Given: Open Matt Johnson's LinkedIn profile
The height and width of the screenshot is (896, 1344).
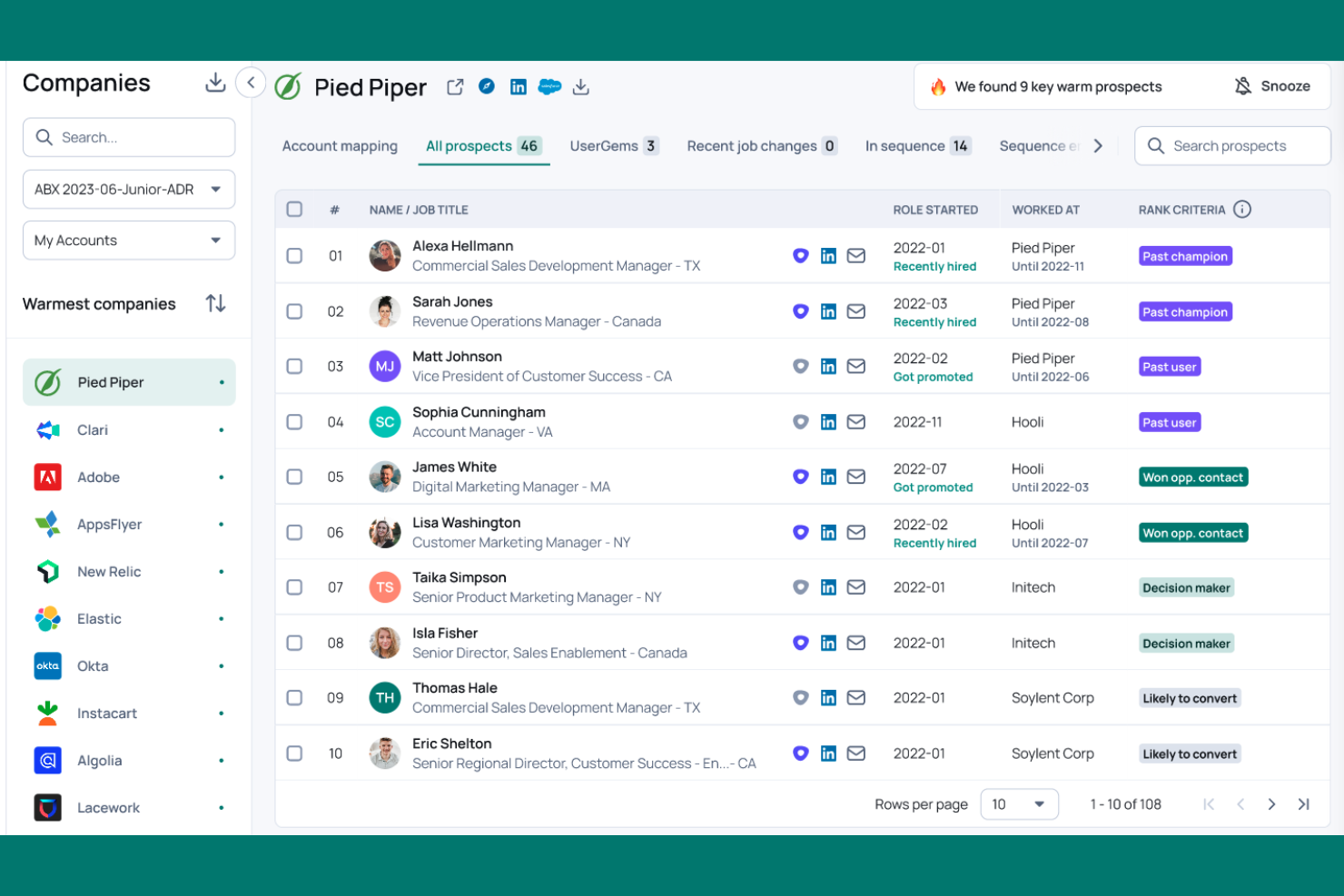Looking at the screenshot, I should click(x=828, y=367).
